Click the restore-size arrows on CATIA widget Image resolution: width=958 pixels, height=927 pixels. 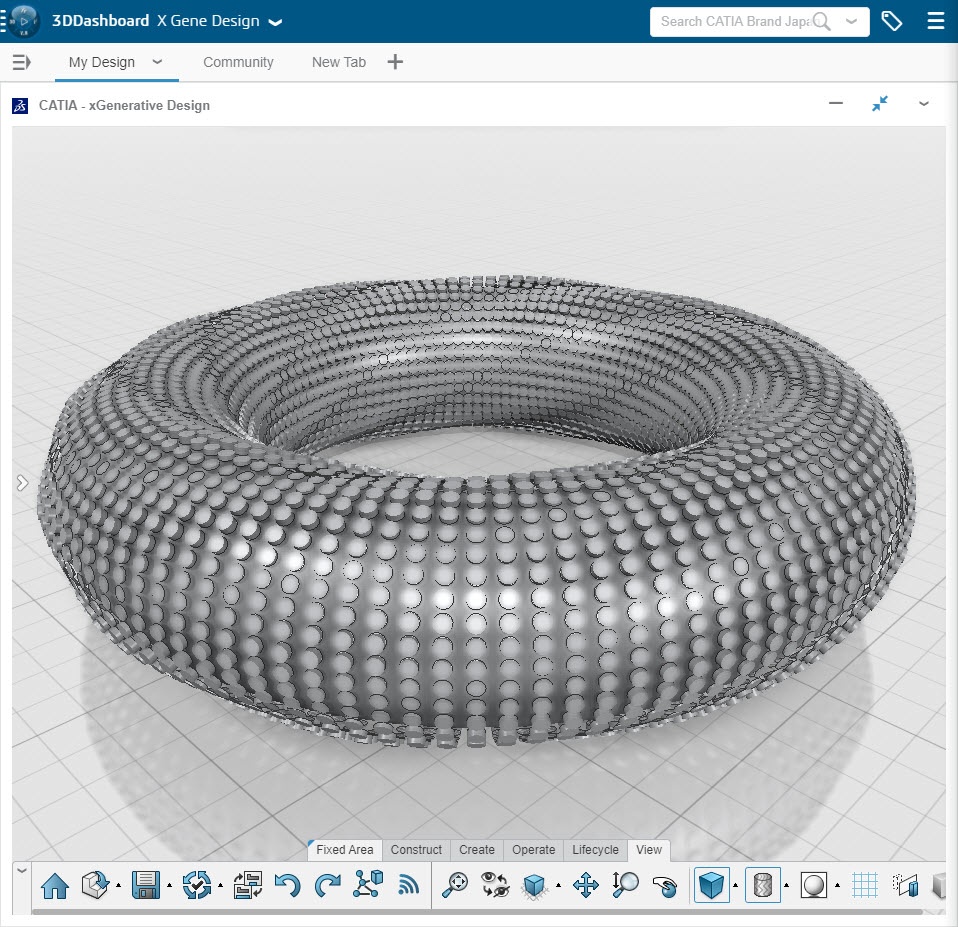click(880, 104)
